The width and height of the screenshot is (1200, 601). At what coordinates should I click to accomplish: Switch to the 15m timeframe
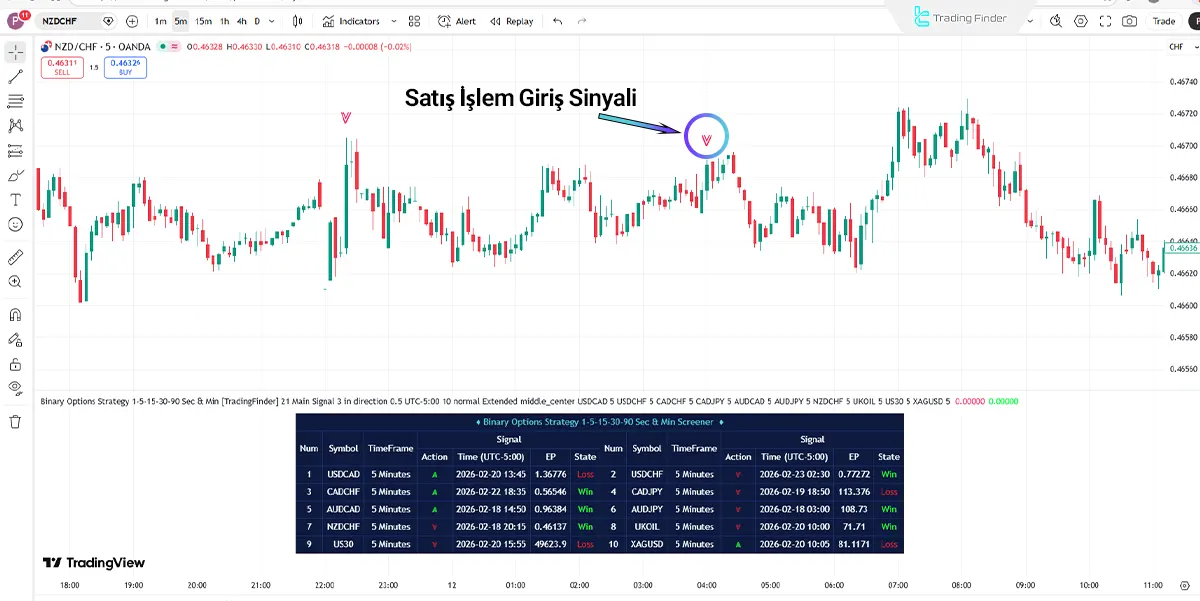tap(203, 20)
